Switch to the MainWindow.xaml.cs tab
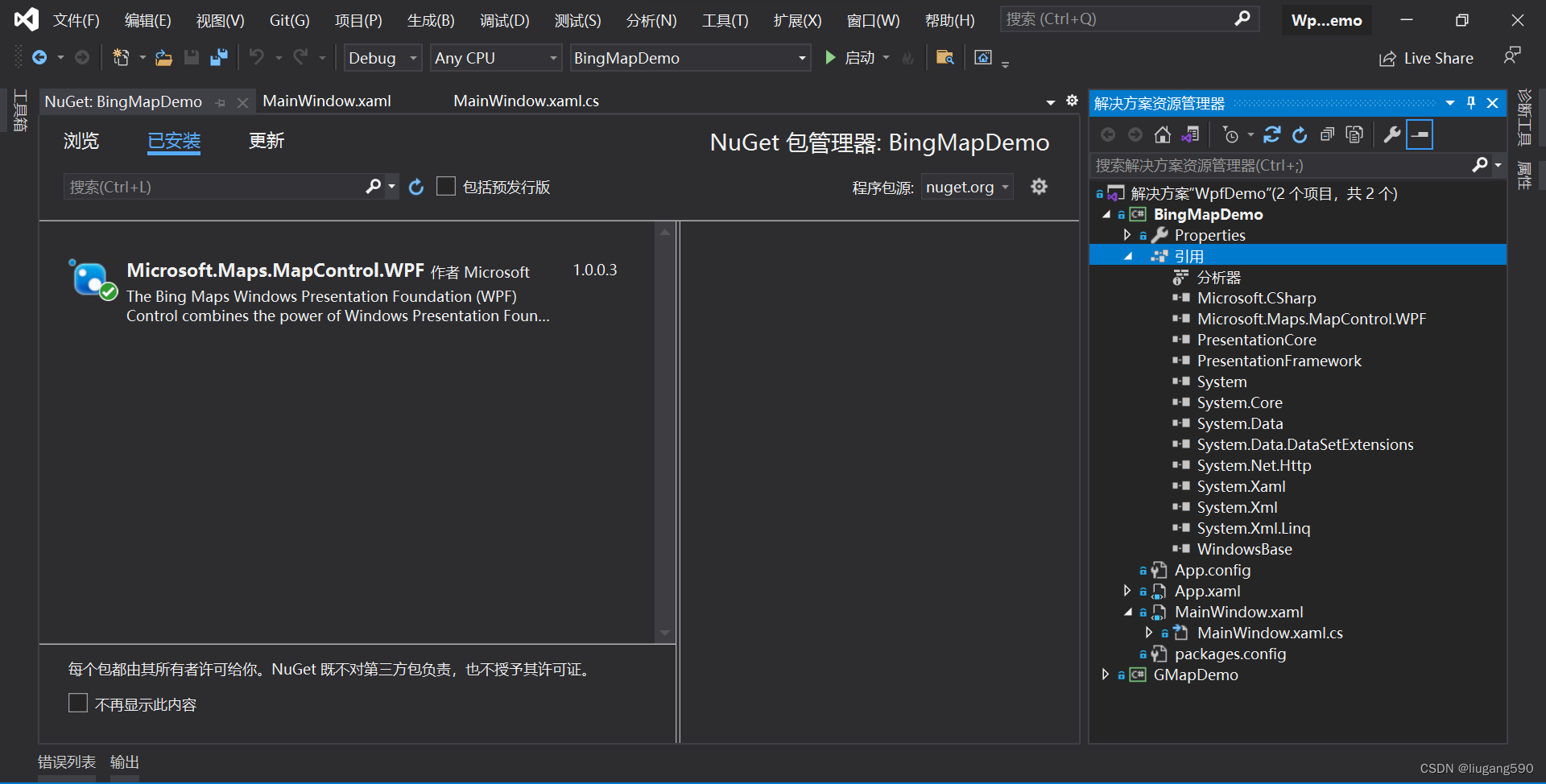 (x=526, y=101)
